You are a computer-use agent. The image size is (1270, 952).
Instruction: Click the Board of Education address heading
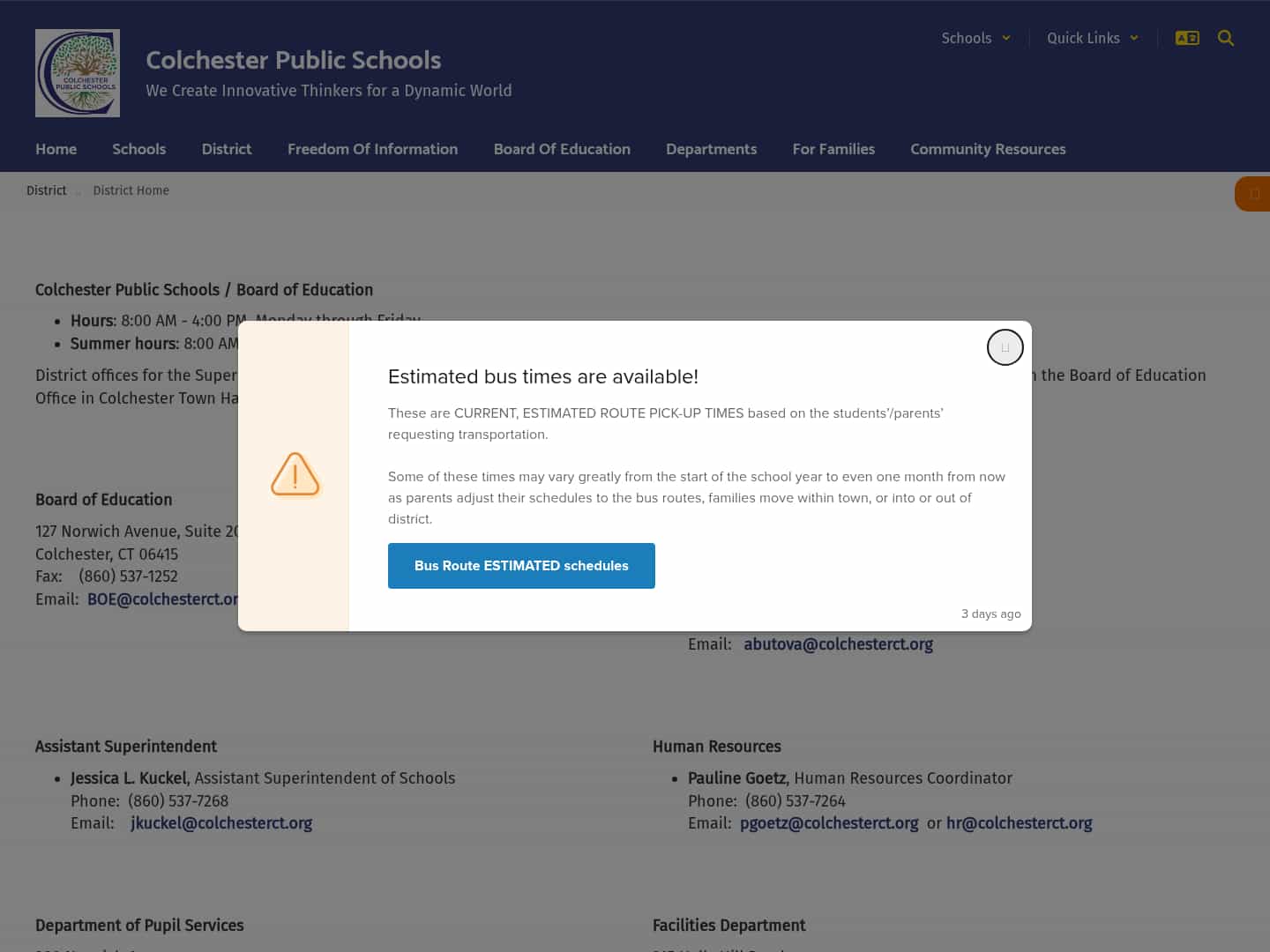(103, 500)
